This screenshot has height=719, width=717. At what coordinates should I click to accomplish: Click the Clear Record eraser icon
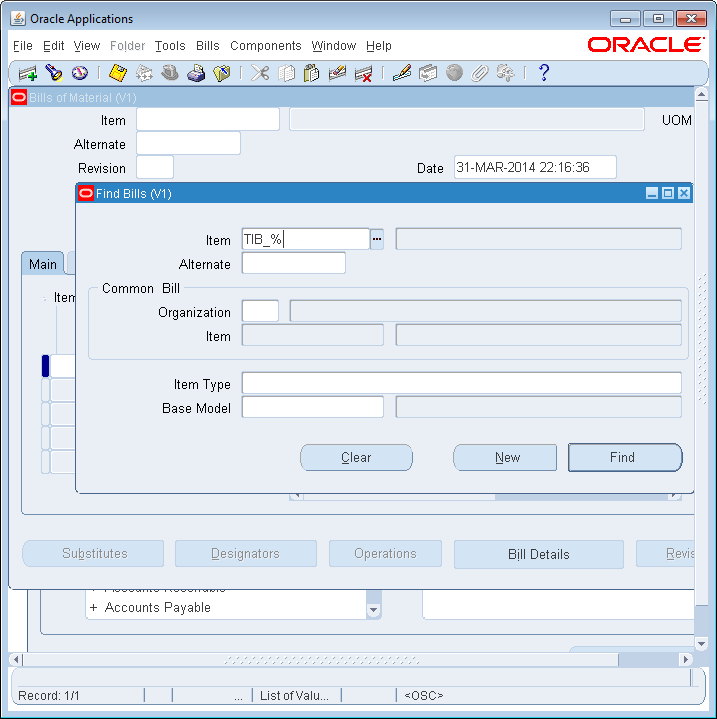337,73
